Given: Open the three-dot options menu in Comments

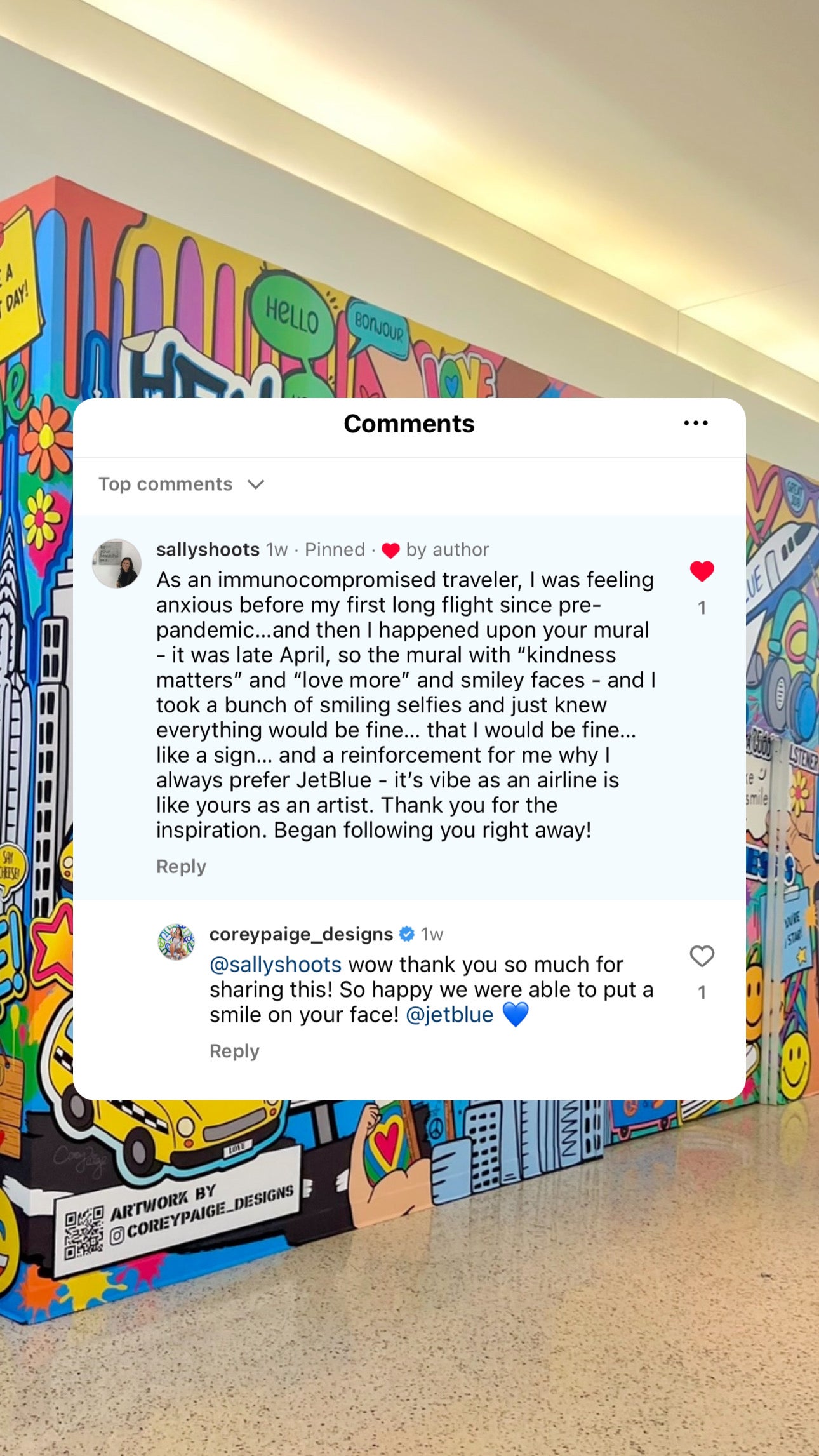Looking at the screenshot, I should (x=696, y=423).
